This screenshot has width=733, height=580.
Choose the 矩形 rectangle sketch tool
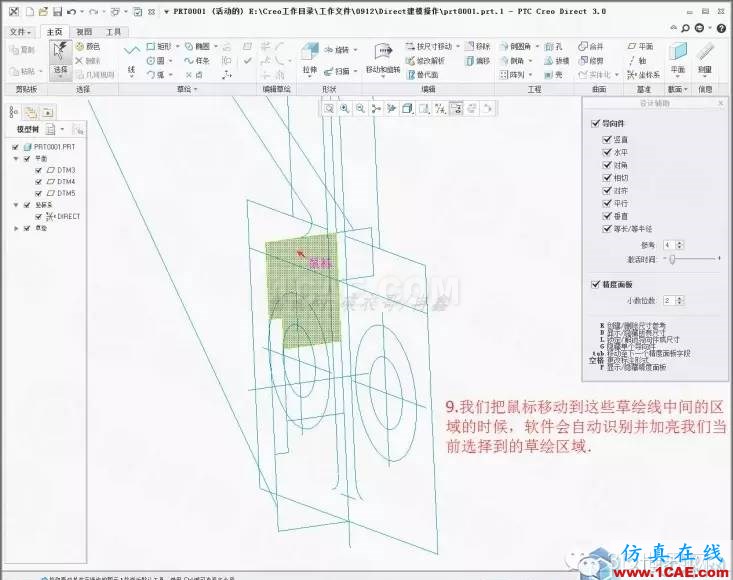[159, 47]
